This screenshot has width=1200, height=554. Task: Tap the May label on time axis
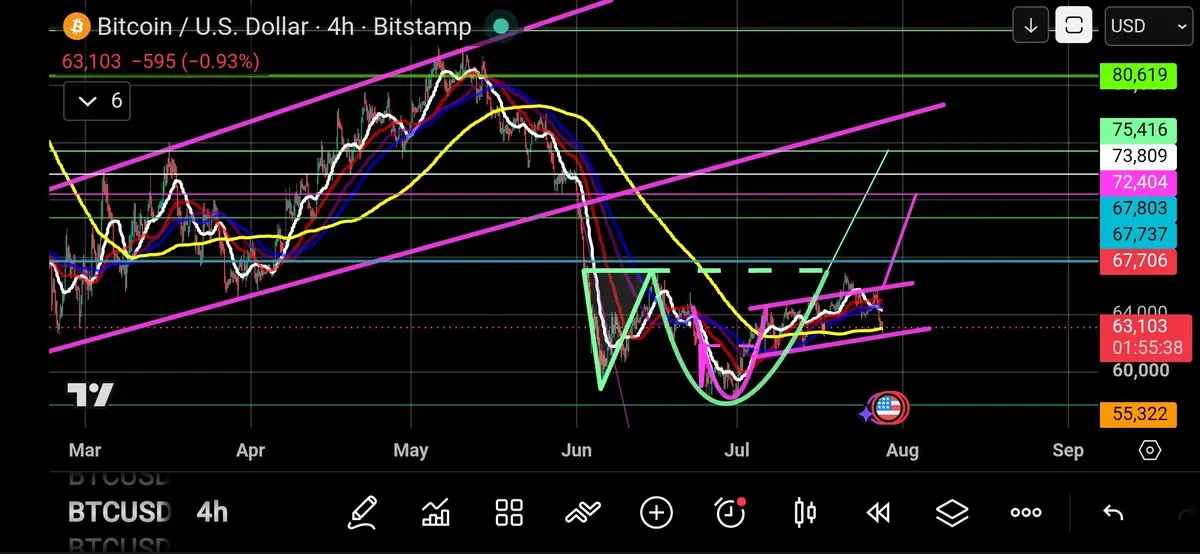(x=410, y=451)
